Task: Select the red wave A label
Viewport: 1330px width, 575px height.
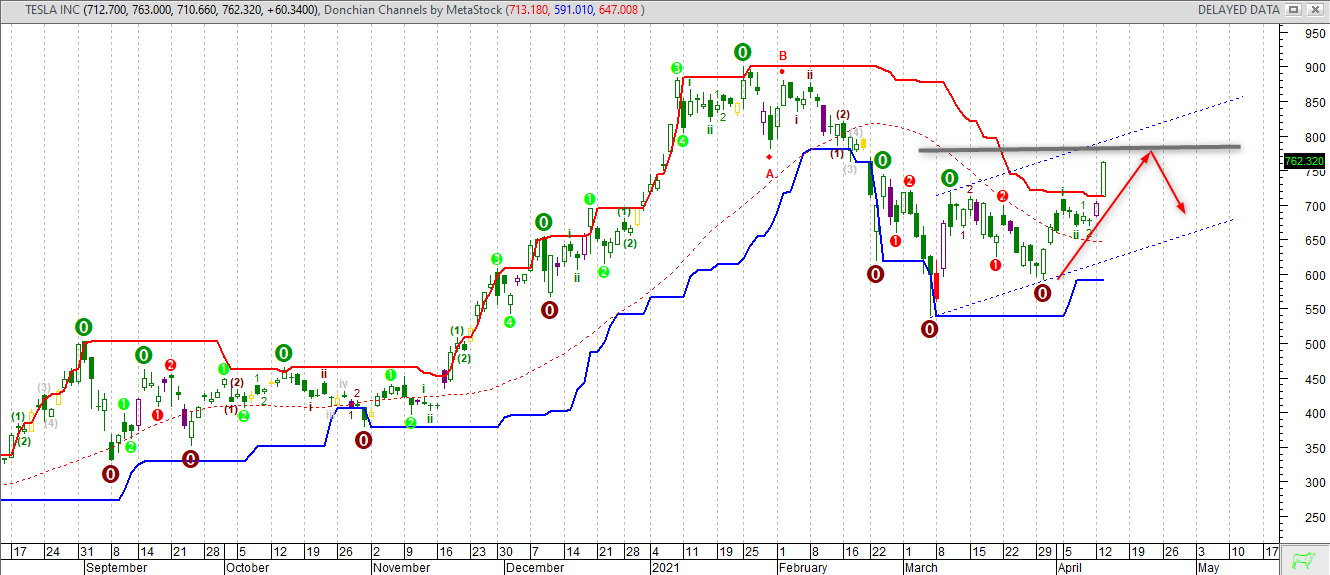Action: [770, 173]
